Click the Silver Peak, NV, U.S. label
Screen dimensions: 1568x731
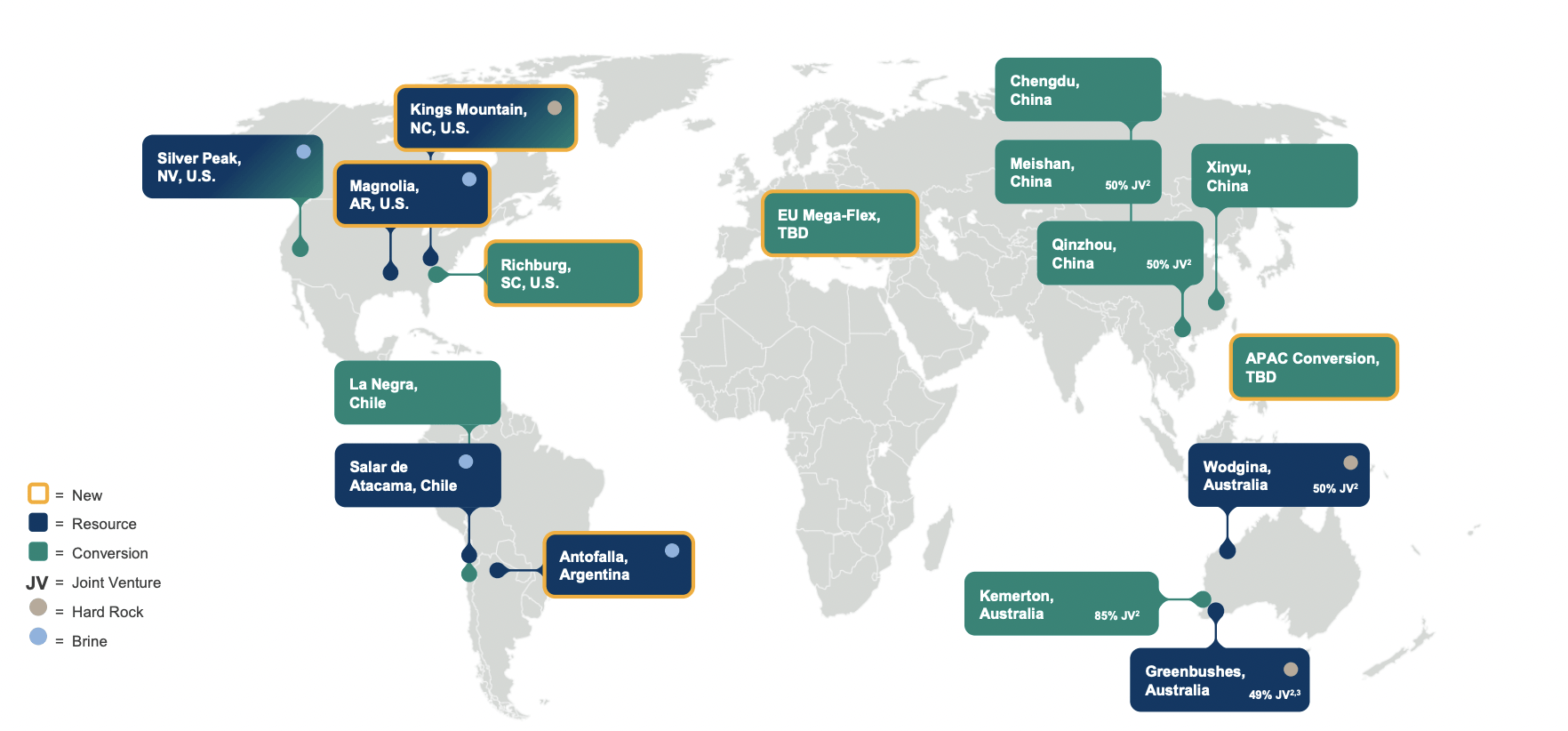click(232, 166)
